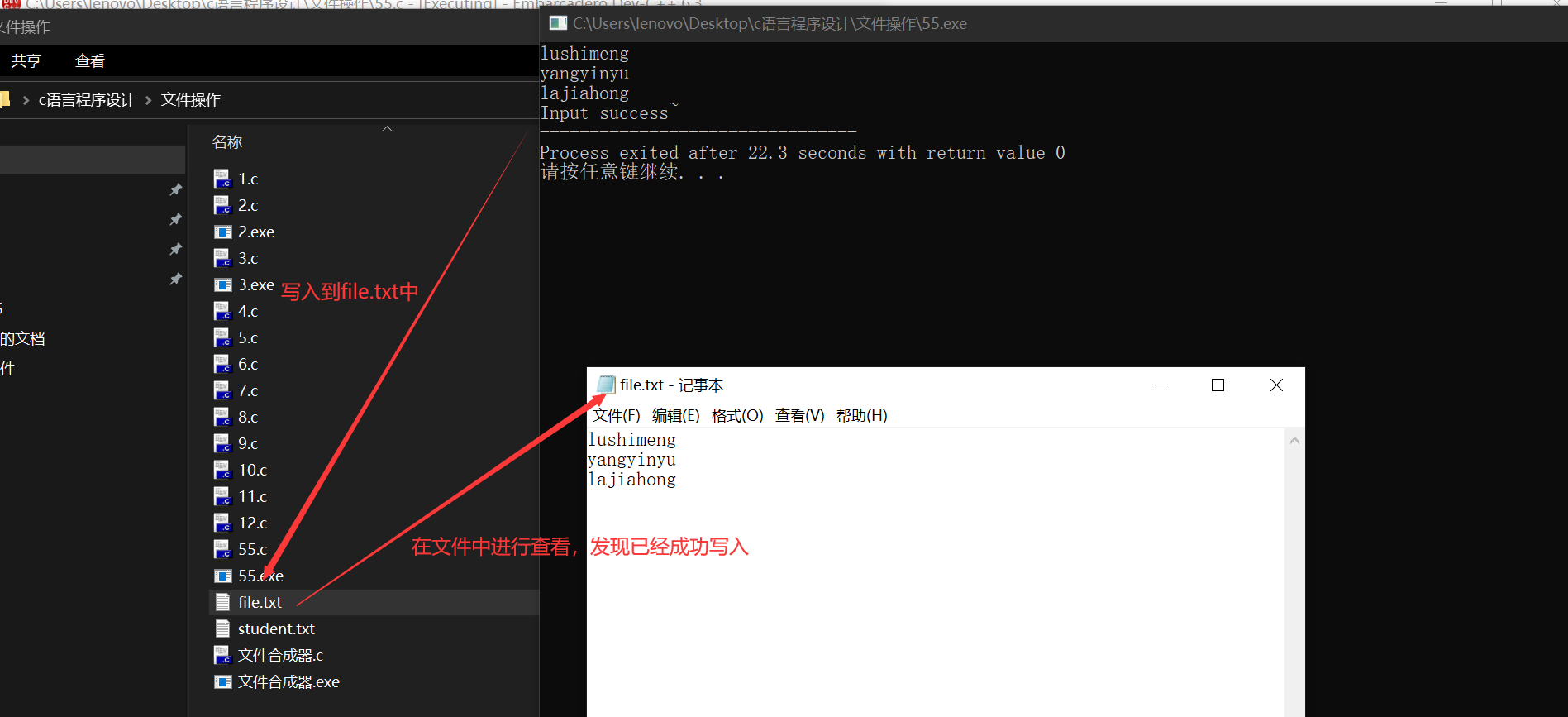Click into the Notepad text area
This screenshot has height=717, width=1568.
pyautogui.click(x=936, y=572)
